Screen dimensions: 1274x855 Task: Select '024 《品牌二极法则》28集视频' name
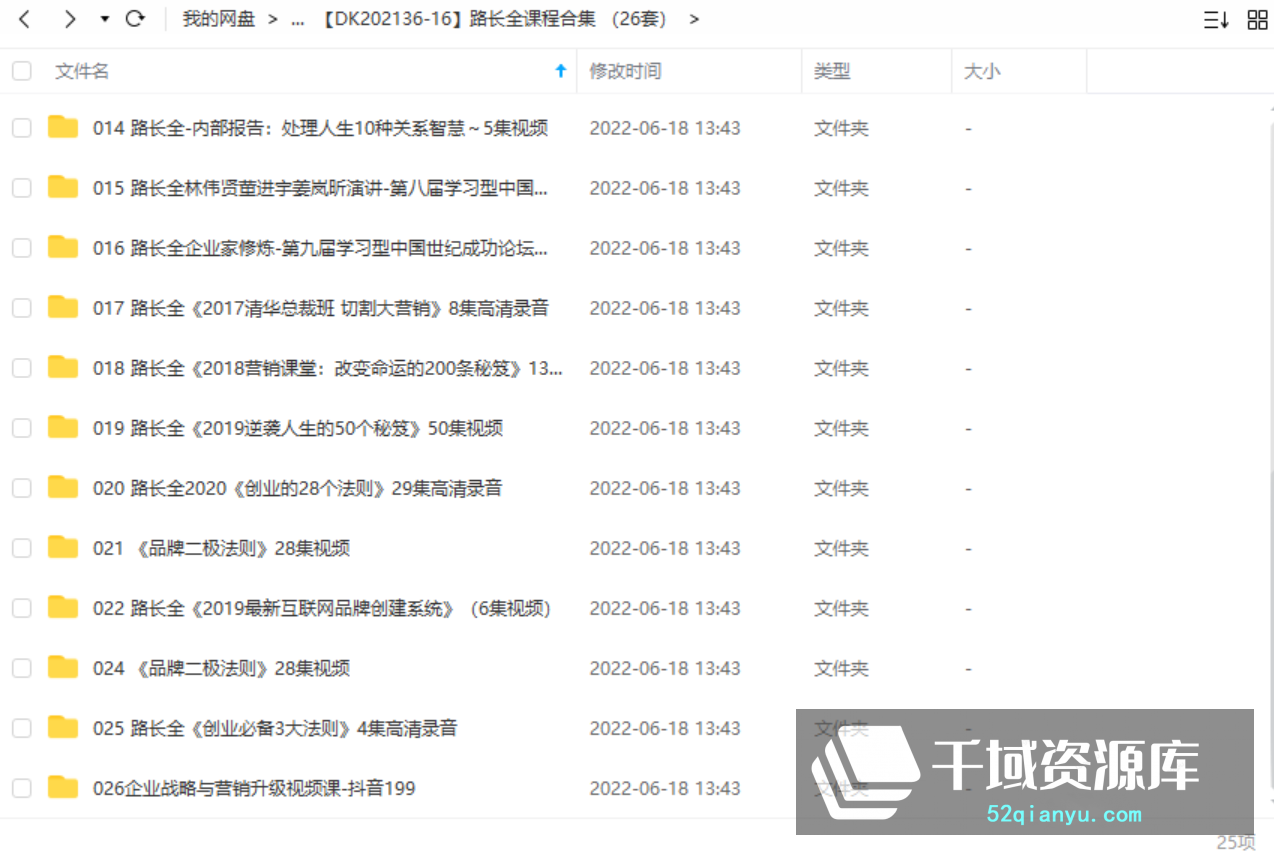[221, 668]
